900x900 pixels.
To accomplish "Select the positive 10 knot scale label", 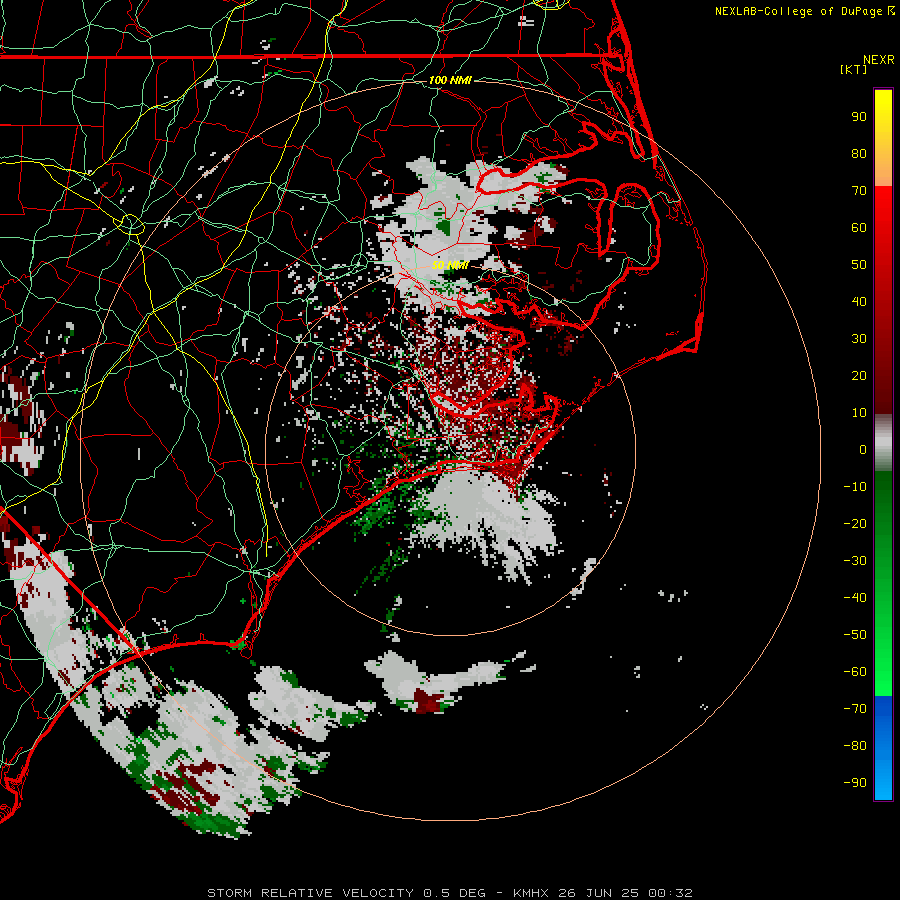I will 859,413.
